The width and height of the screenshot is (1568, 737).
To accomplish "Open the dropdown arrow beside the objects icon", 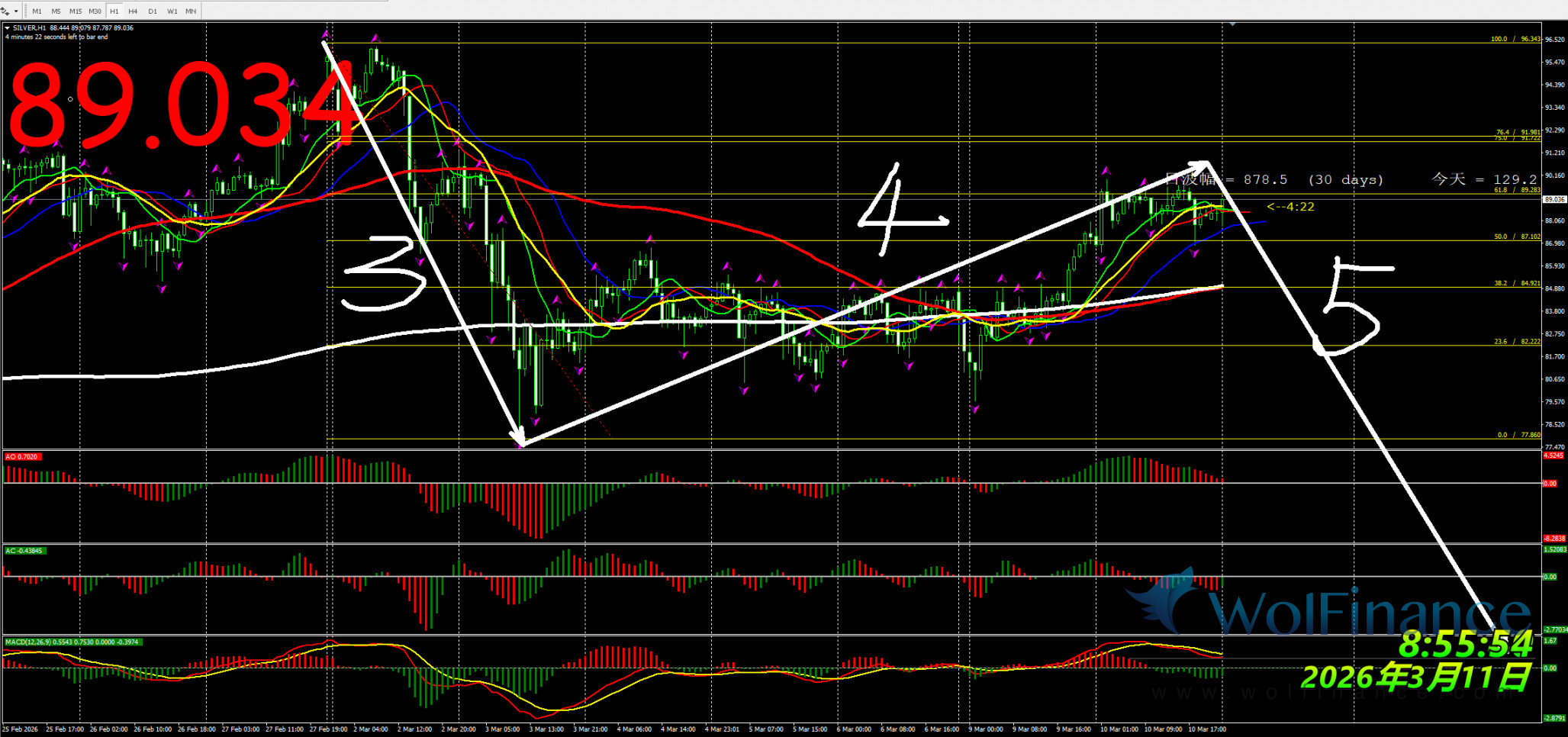I will point(16,11).
